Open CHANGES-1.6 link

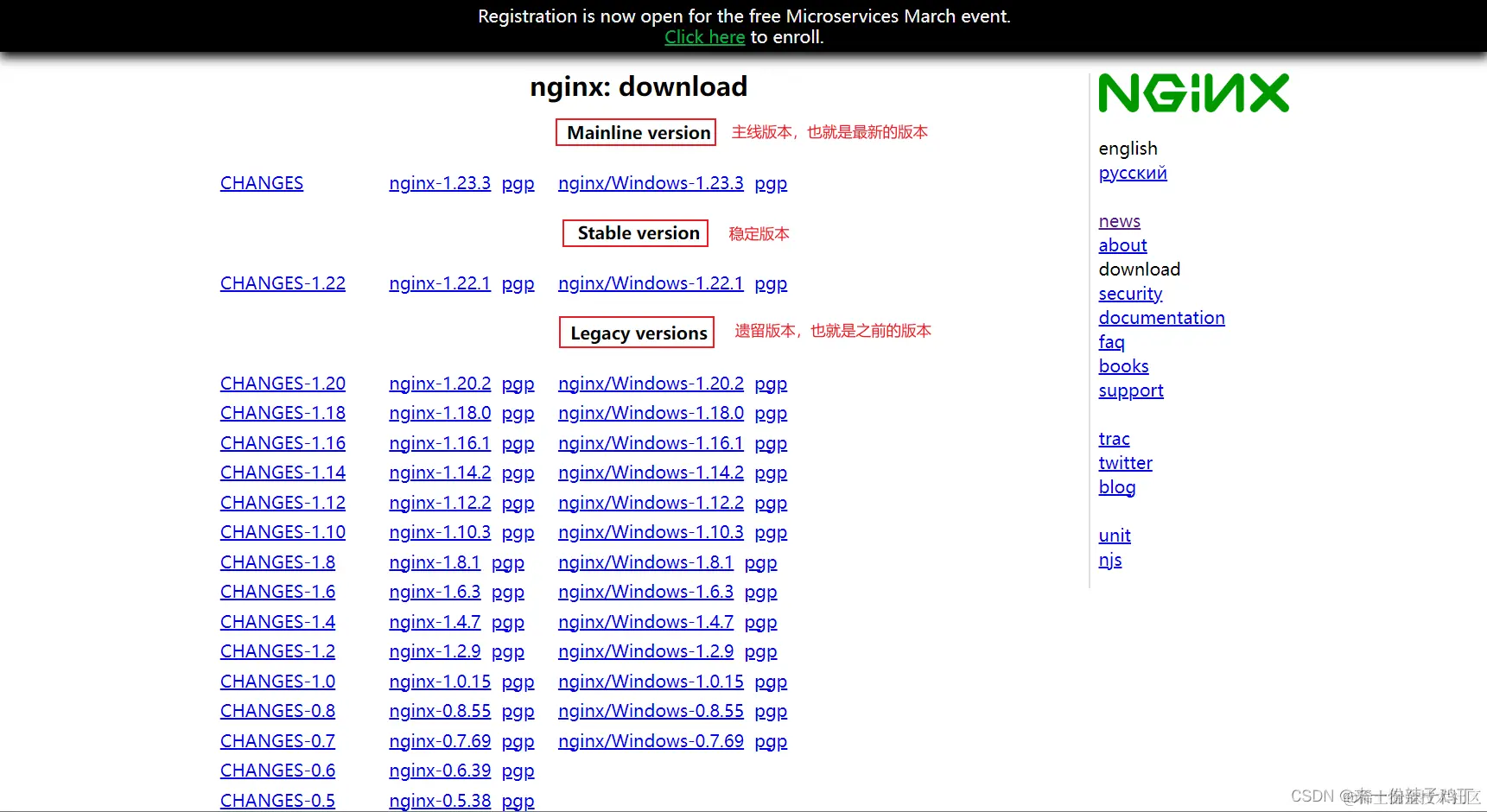tap(277, 592)
